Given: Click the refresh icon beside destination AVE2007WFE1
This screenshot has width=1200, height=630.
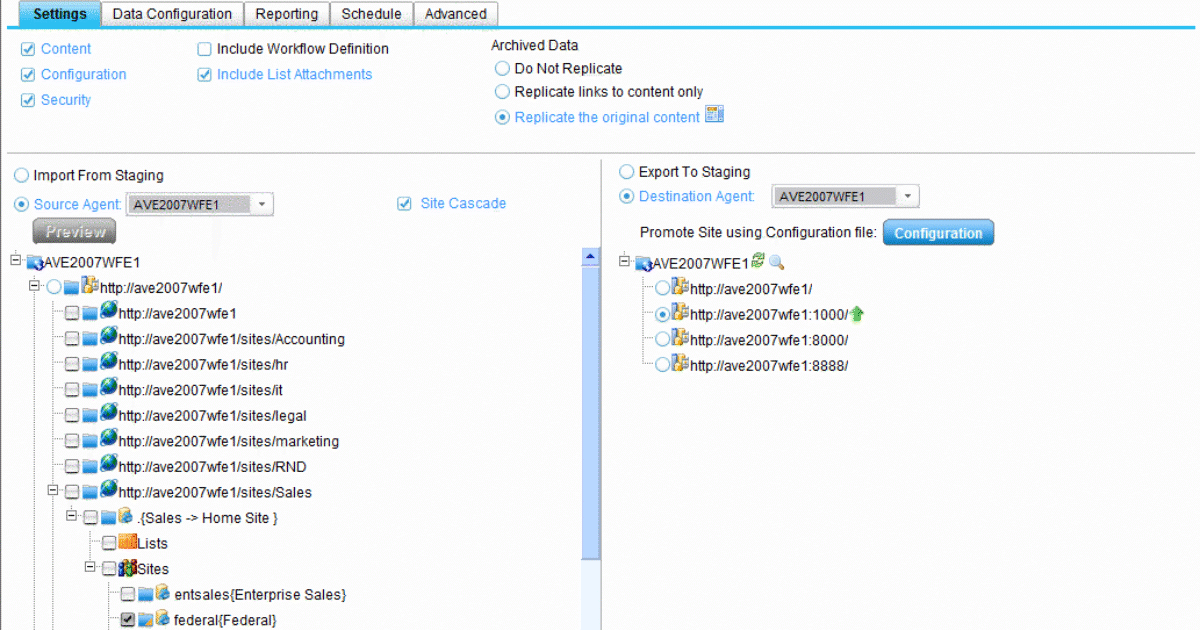Looking at the screenshot, I should coord(757,262).
